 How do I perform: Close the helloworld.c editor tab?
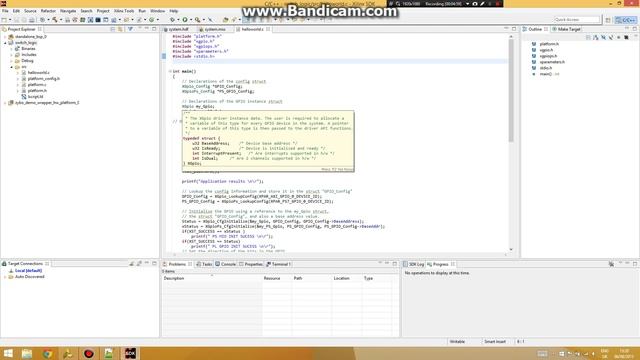pyautogui.click(x=268, y=29)
